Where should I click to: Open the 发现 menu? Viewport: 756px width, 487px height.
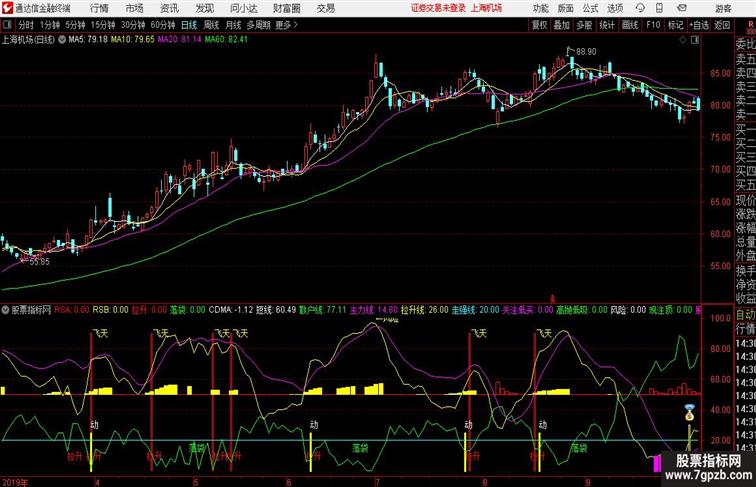coord(205,8)
